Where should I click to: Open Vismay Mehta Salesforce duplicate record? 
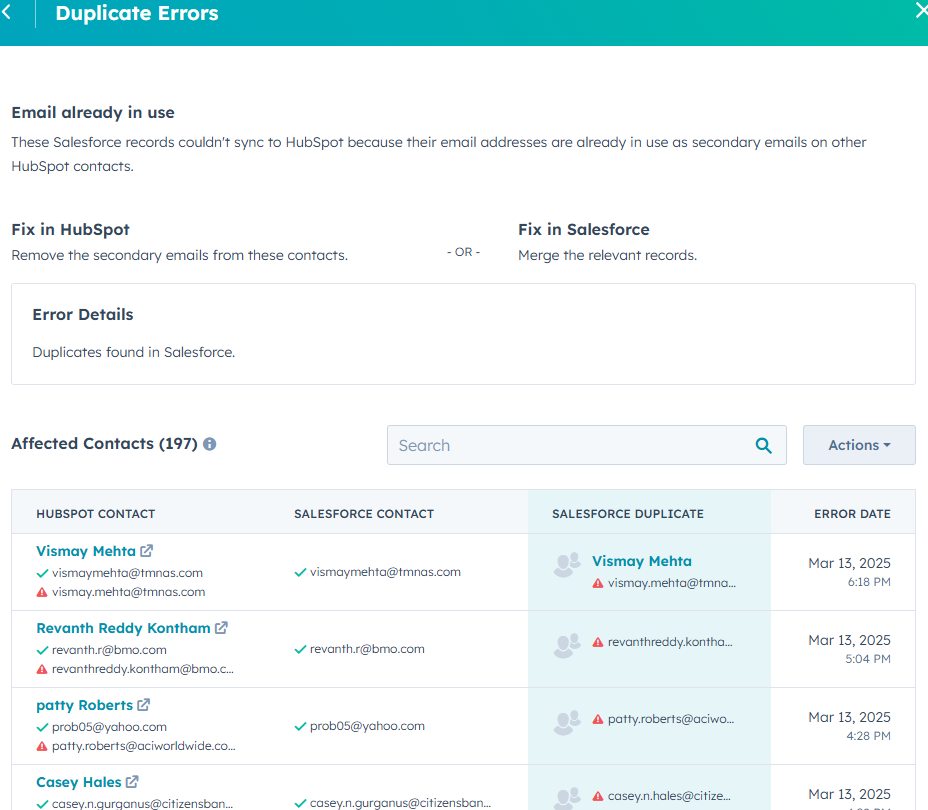tap(642, 561)
